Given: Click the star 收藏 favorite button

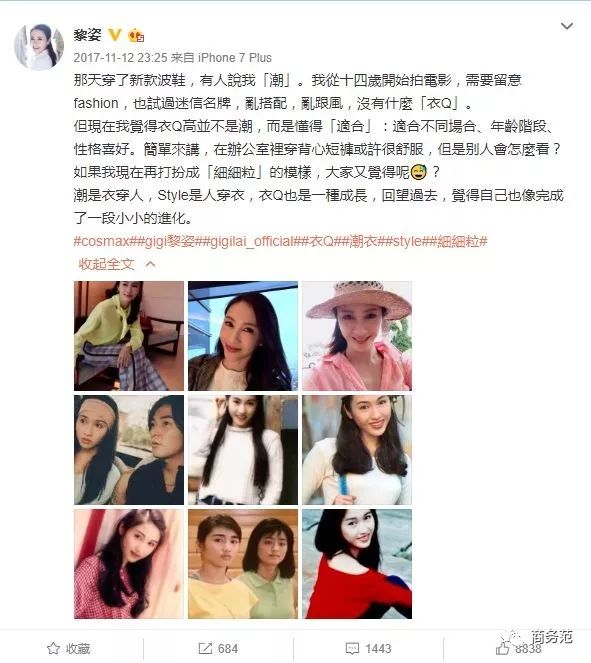Looking at the screenshot, I should [x=68, y=648].
